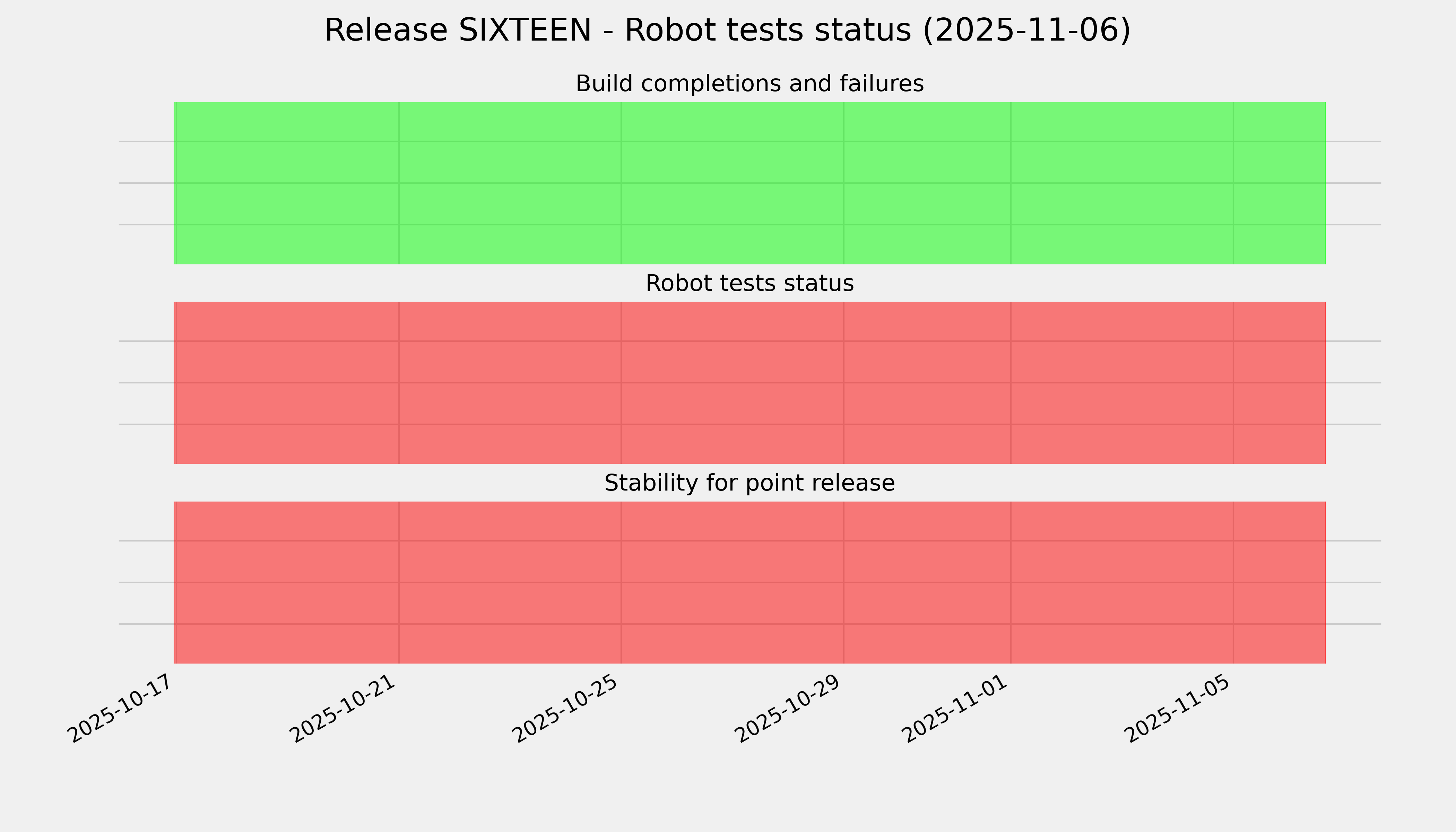Click Stability red band right of 11-05 gridline
Viewport: 1456px width, 832px height.
point(1279,582)
